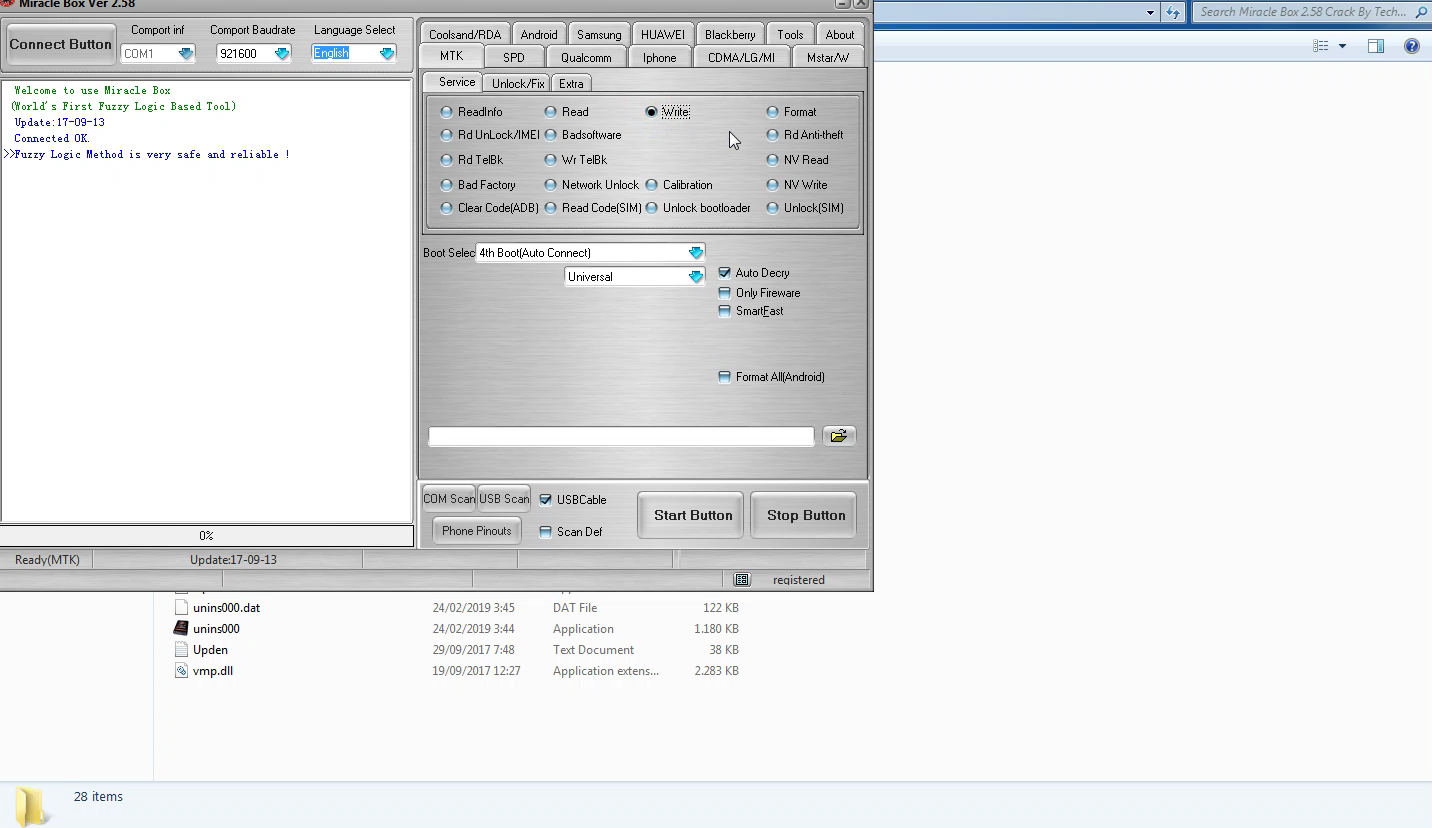This screenshot has height=828, width=1432.
Task: Select the NV Write radio option
Action: pyautogui.click(x=772, y=185)
